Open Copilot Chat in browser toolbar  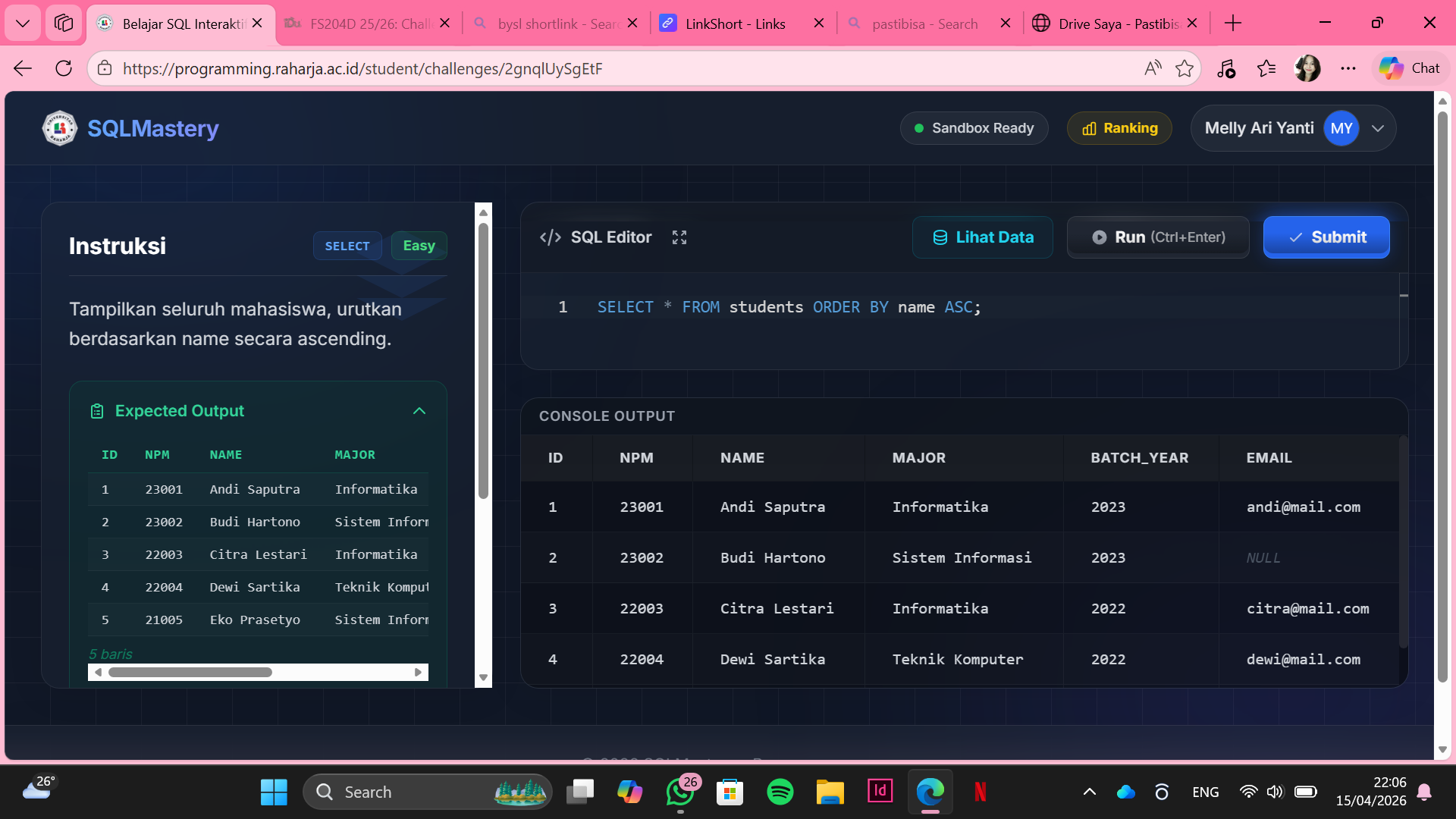[x=1410, y=68]
